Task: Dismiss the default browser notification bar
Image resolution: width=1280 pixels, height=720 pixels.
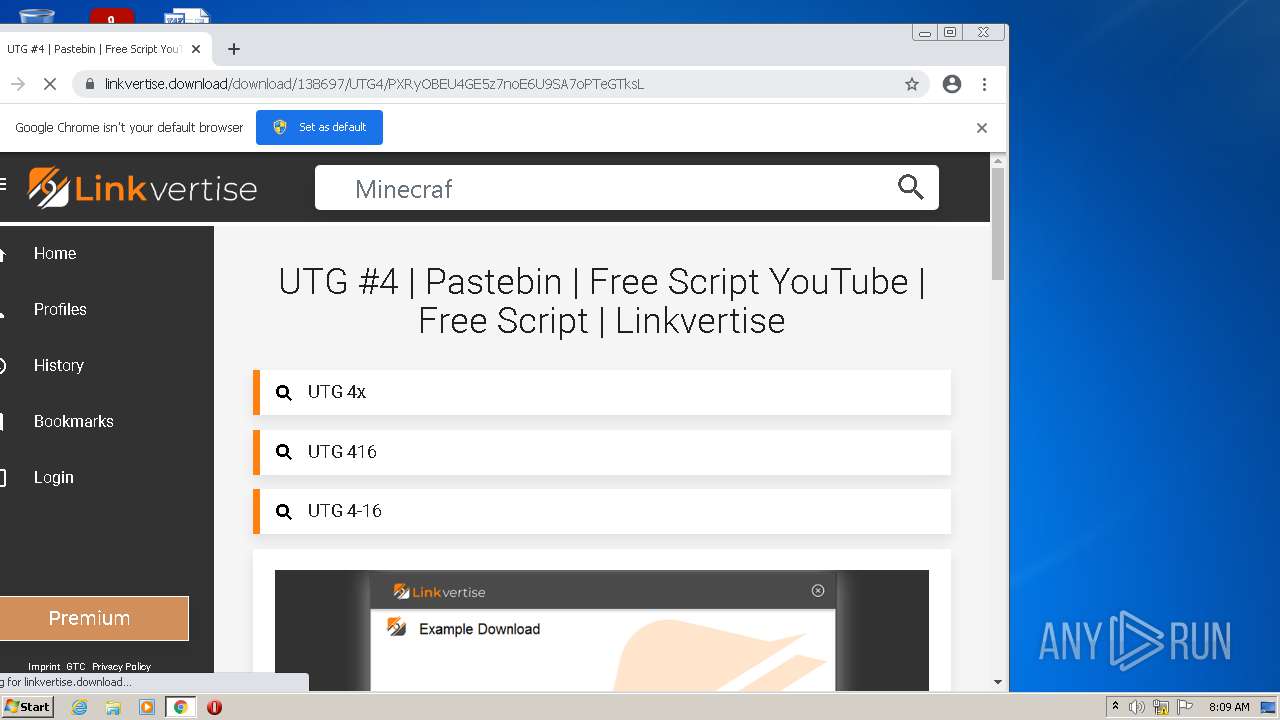Action: tap(982, 128)
